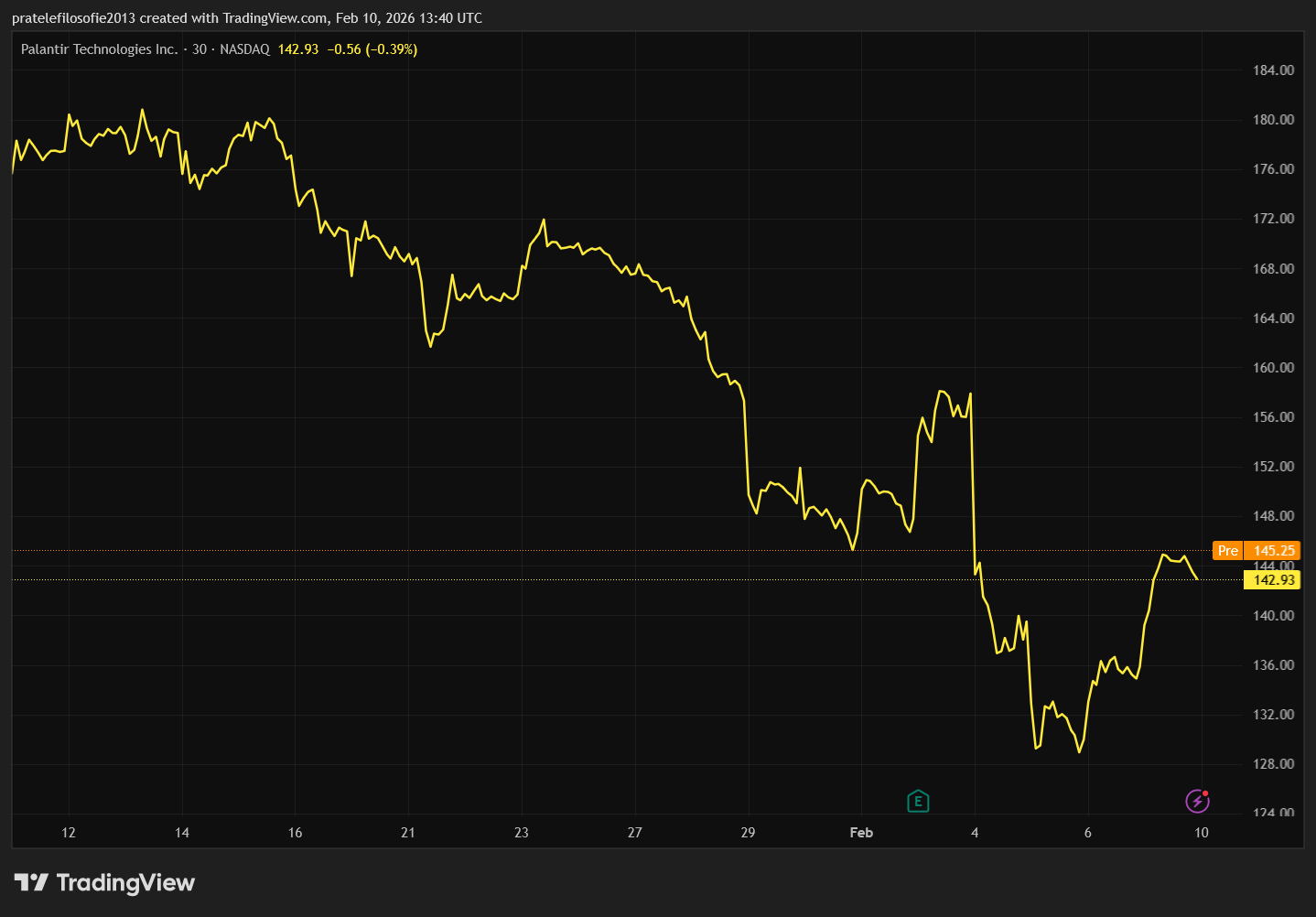Click the "4" date on the time axis
Image resolution: width=1316 pixels, height=917 pixels.
coord(975,833)
